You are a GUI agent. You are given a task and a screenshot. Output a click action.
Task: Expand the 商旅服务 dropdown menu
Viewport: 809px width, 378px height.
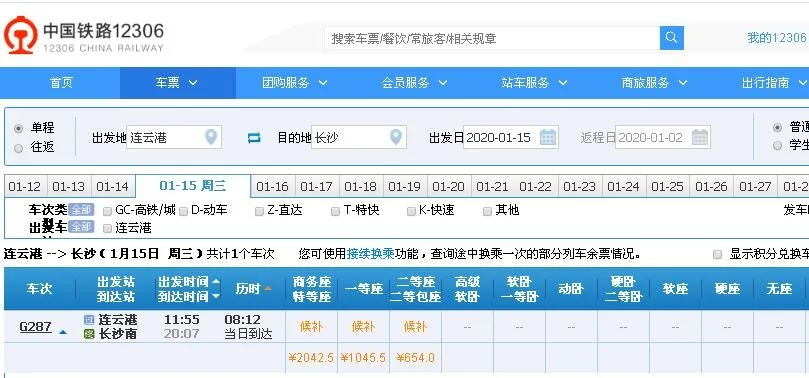coord(654,83)
